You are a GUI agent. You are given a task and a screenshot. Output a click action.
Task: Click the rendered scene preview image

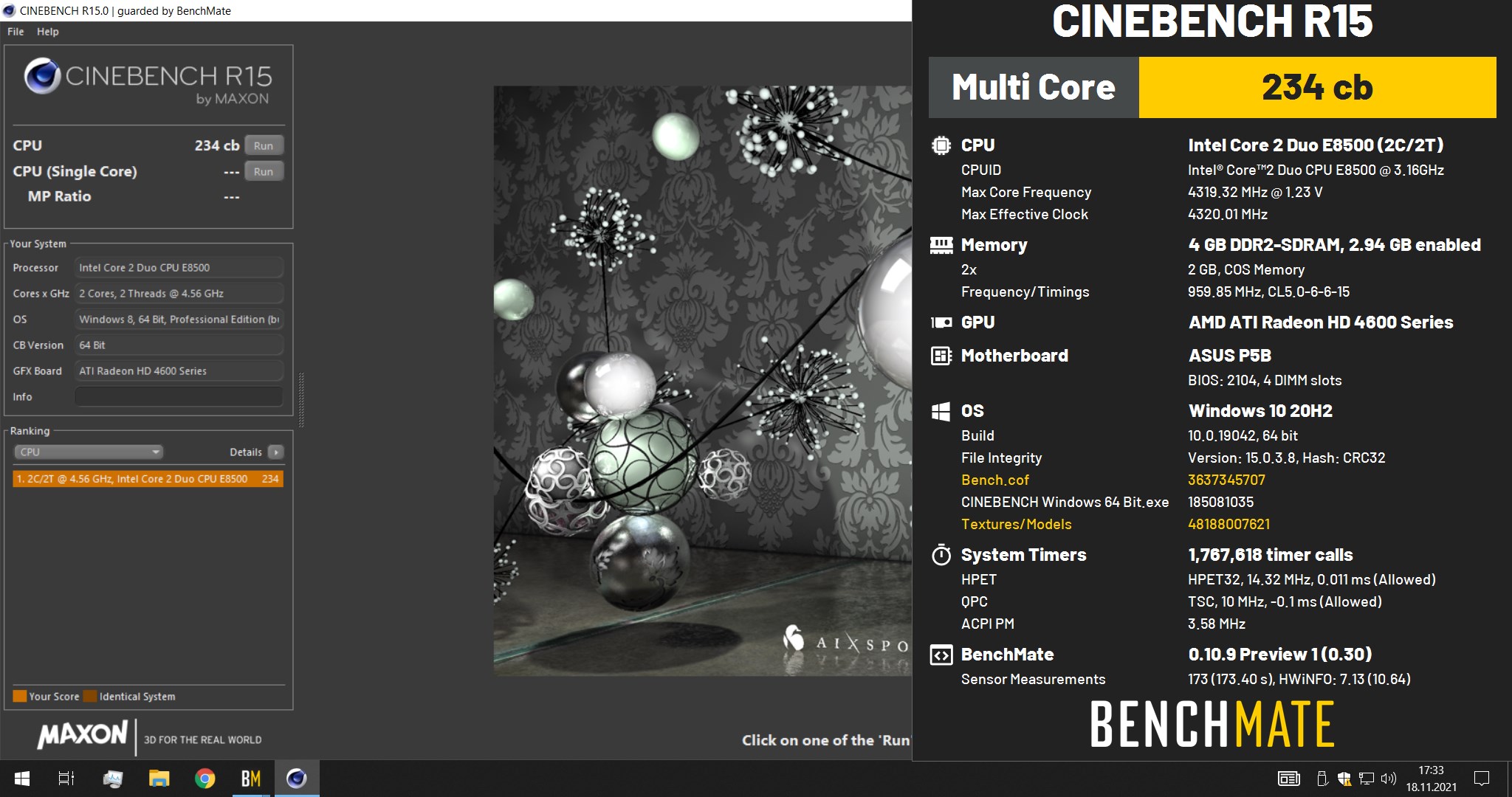[x=702, y=381]
